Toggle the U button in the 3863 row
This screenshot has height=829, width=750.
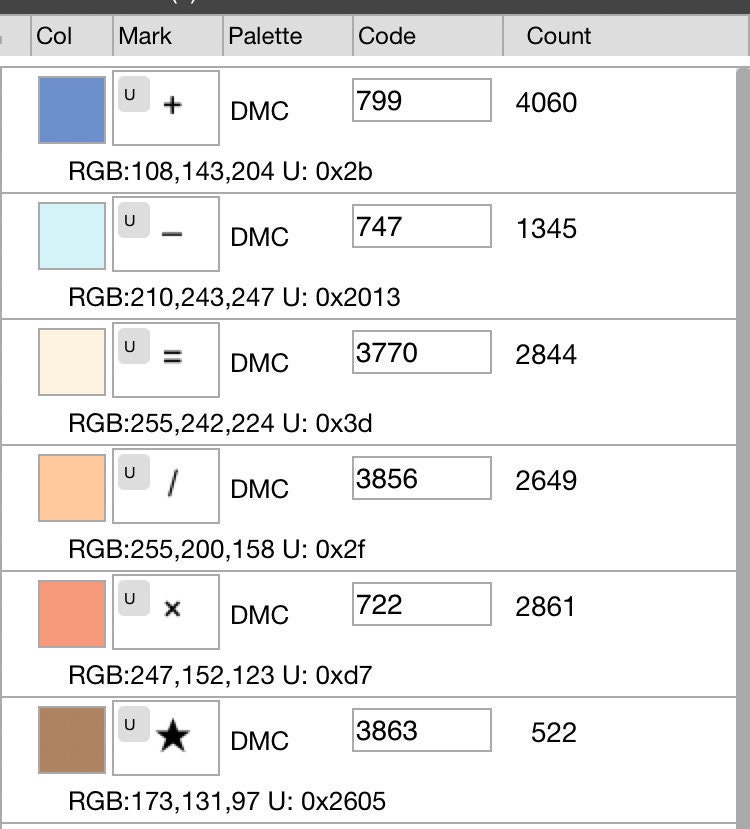[x=134, y=724]
